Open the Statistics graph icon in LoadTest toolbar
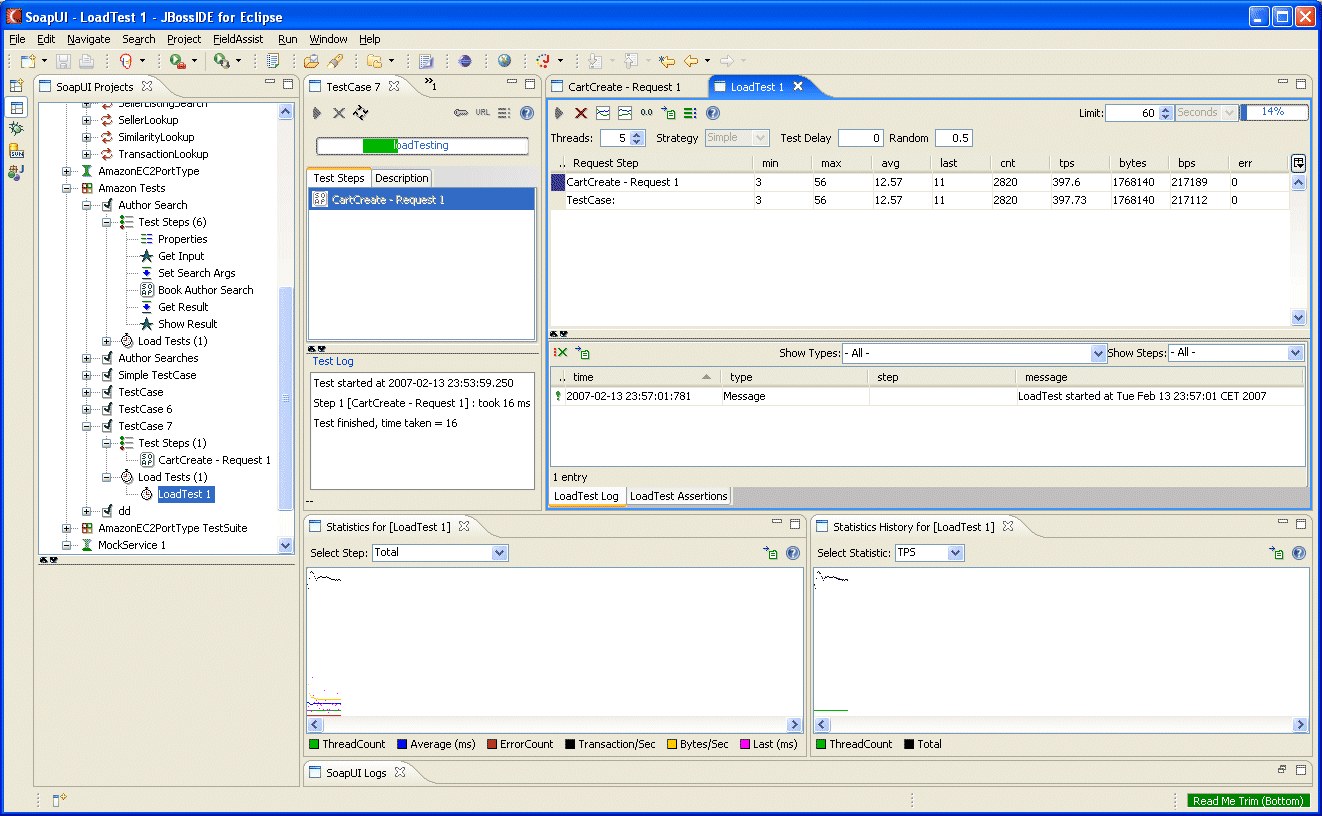1322x816 pixels. [x=602, y=112]
